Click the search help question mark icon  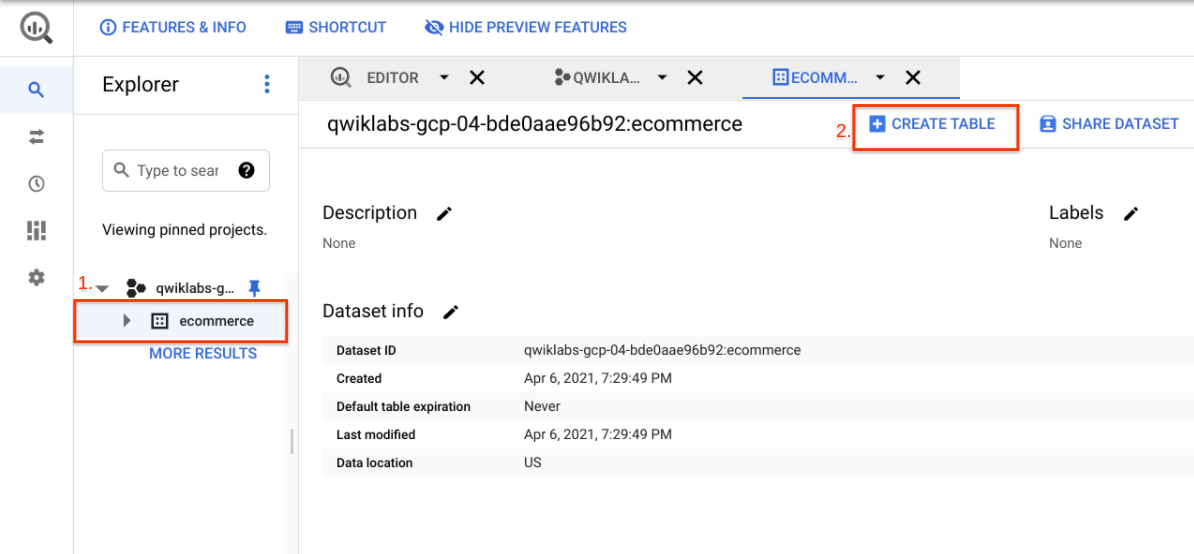(x=246, y=170)
